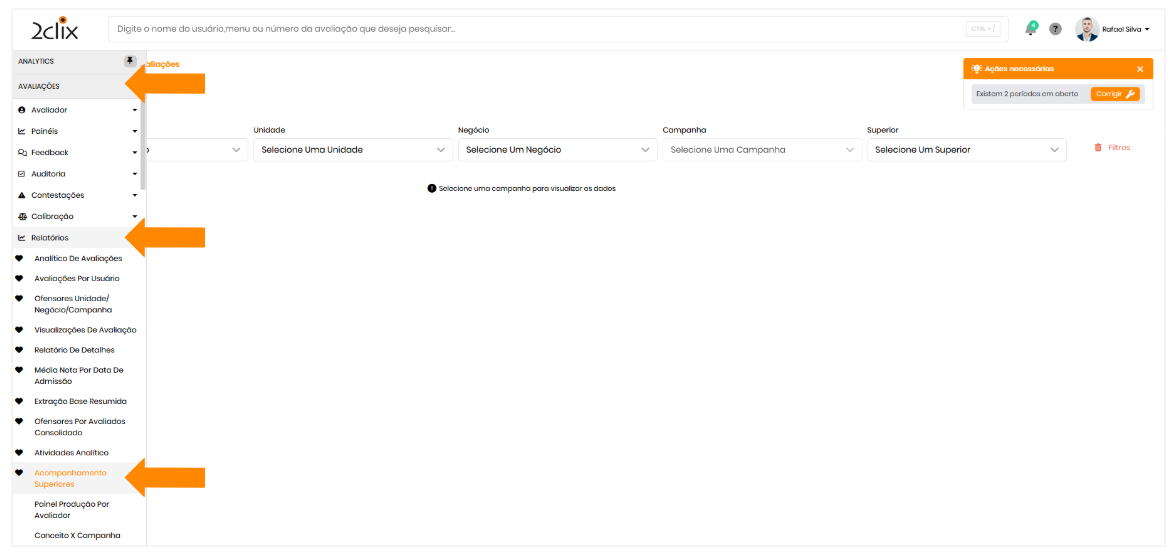The image size is (1172, 559).
Task: Close the Ações necessárias notification panel
Action: click(x=1140, y=69)
